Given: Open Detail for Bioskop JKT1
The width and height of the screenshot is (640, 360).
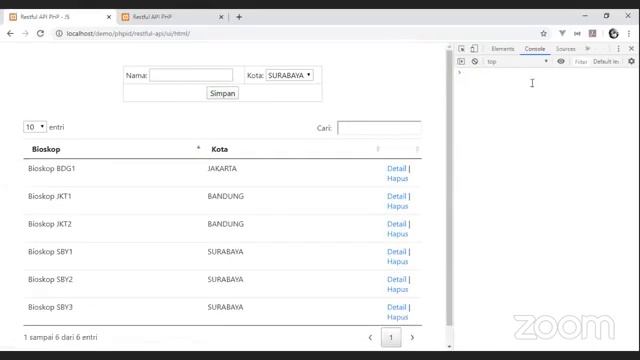Looking at the screenshot, I should click(396, 196).
